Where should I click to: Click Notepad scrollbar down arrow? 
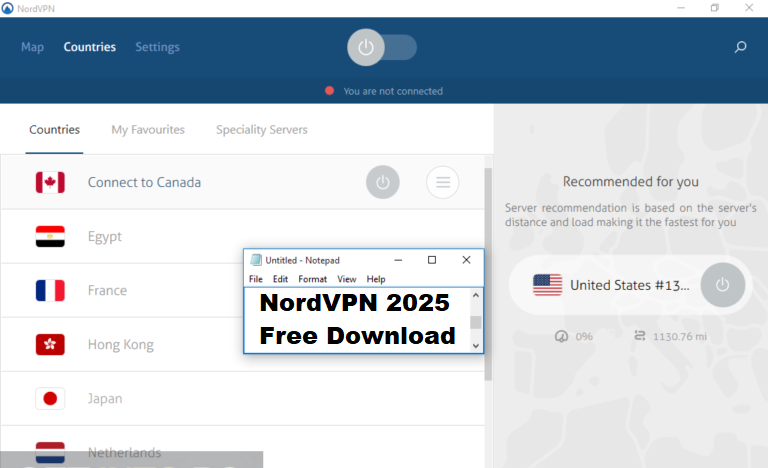click(x=475, y=345)
